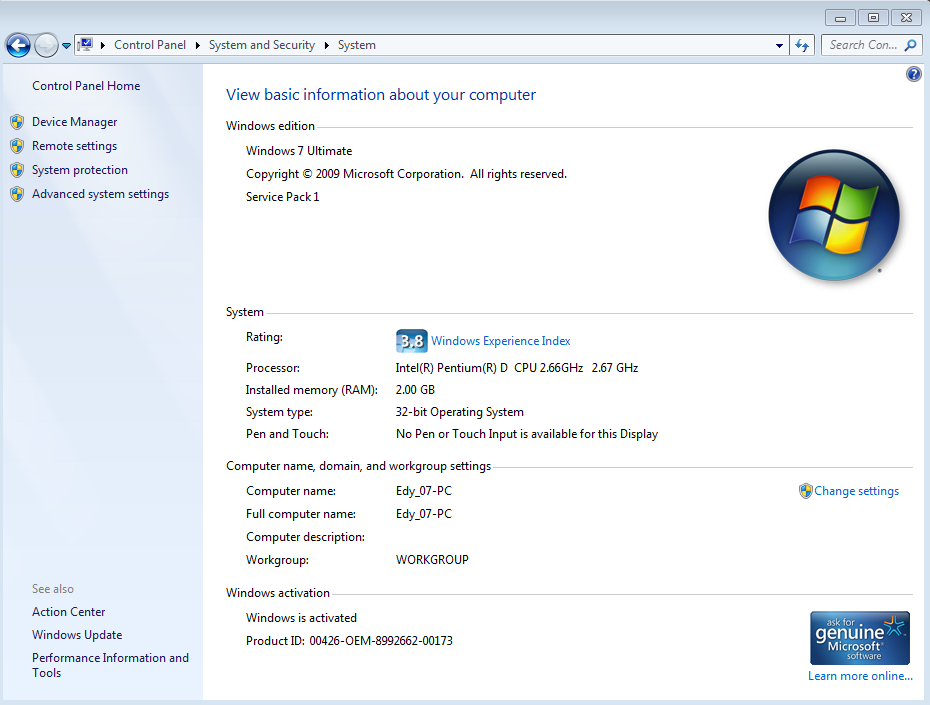Open Device Manager link
The image size is (930, 705).
pyautogui.click(x=75, y=122)
